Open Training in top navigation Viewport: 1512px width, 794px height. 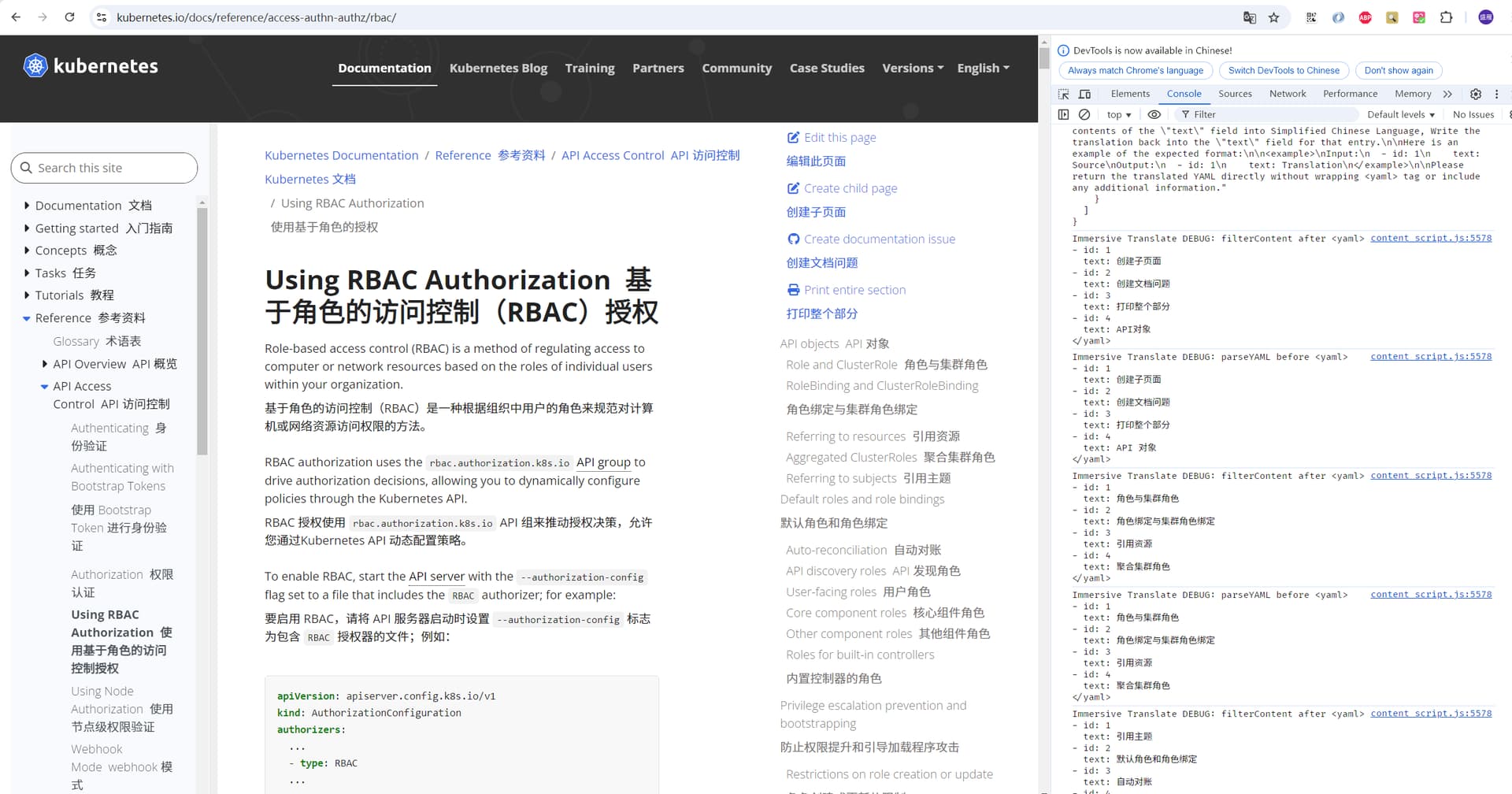(x=590, y=68)
